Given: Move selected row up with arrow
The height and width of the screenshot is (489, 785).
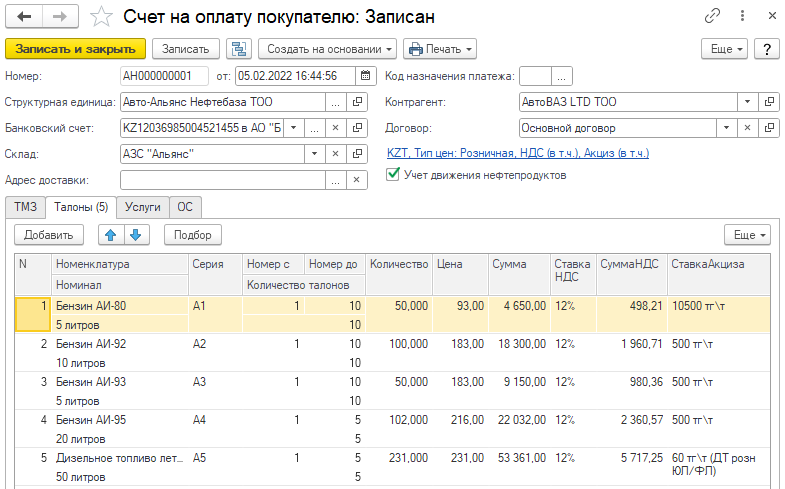Looking at the screenshot, I should pos(111,235).
